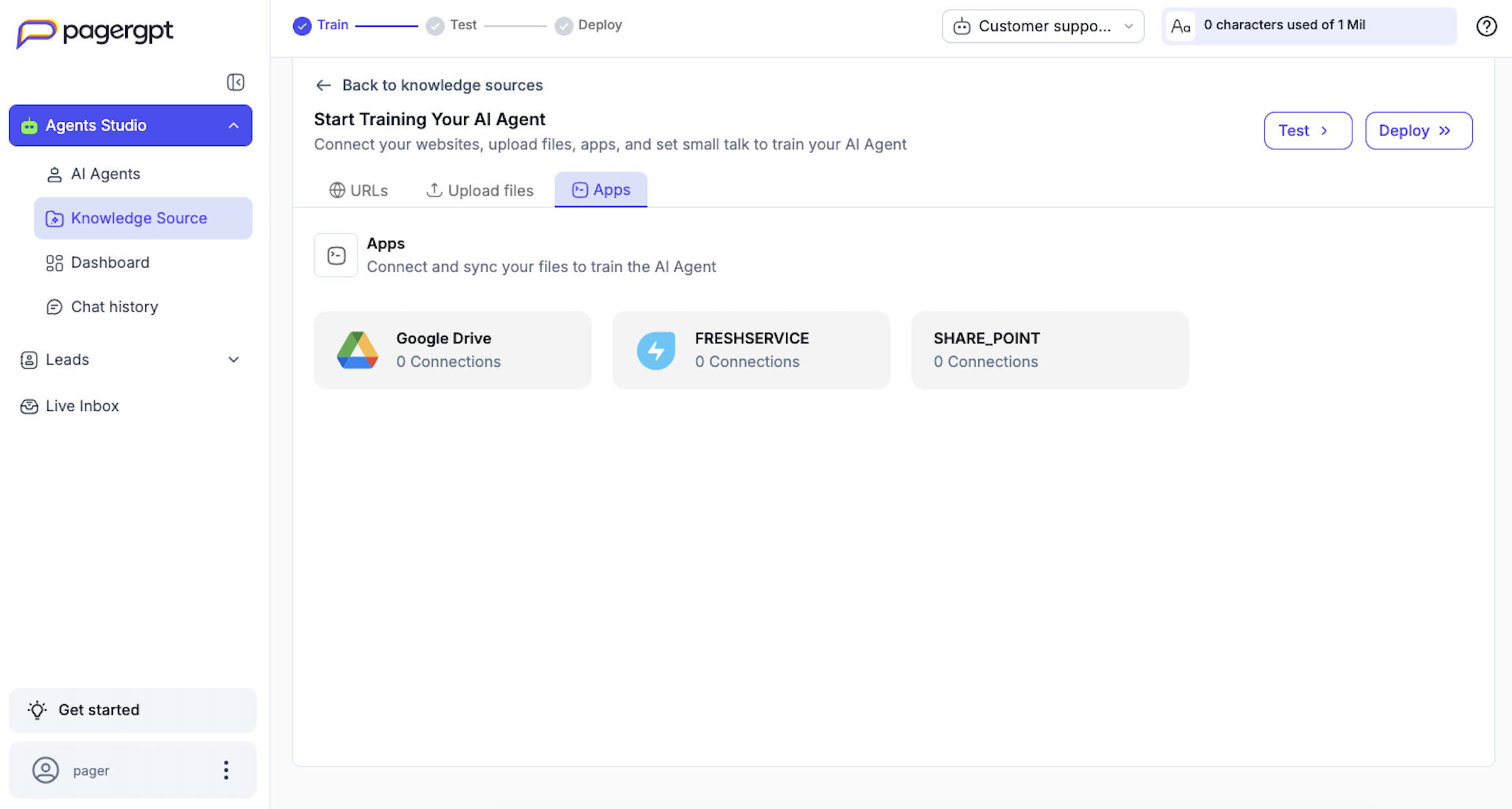Click the Deploy button

(x=1418, y=130)
